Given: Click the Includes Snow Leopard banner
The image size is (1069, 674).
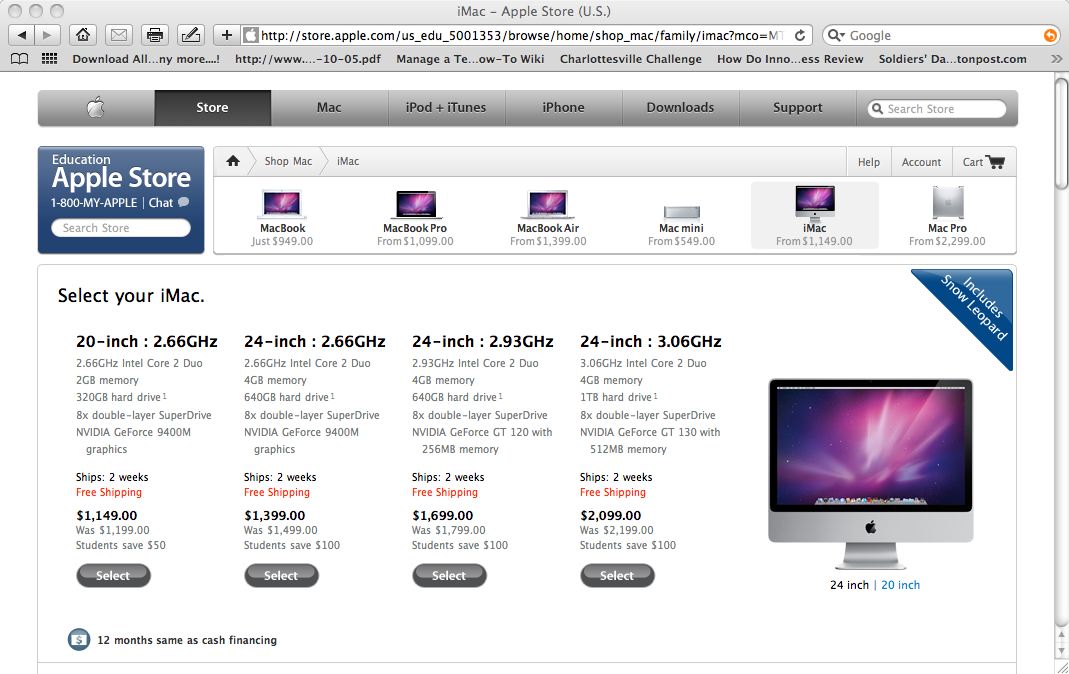Looking at the screenshot, I should pos(972,307).
